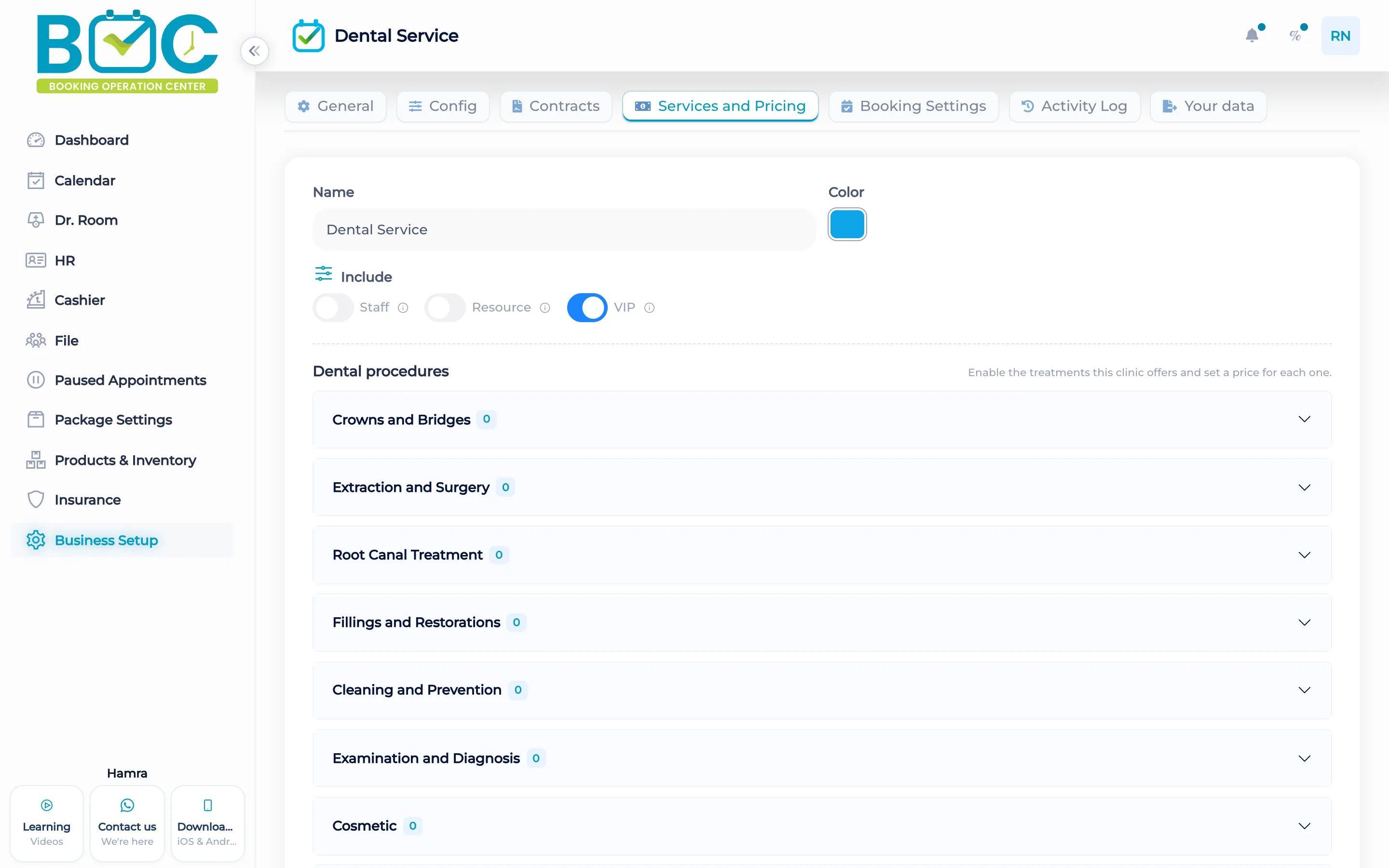Click the Staff info icon
This screenshot has height=868, width=1389.
403,308
